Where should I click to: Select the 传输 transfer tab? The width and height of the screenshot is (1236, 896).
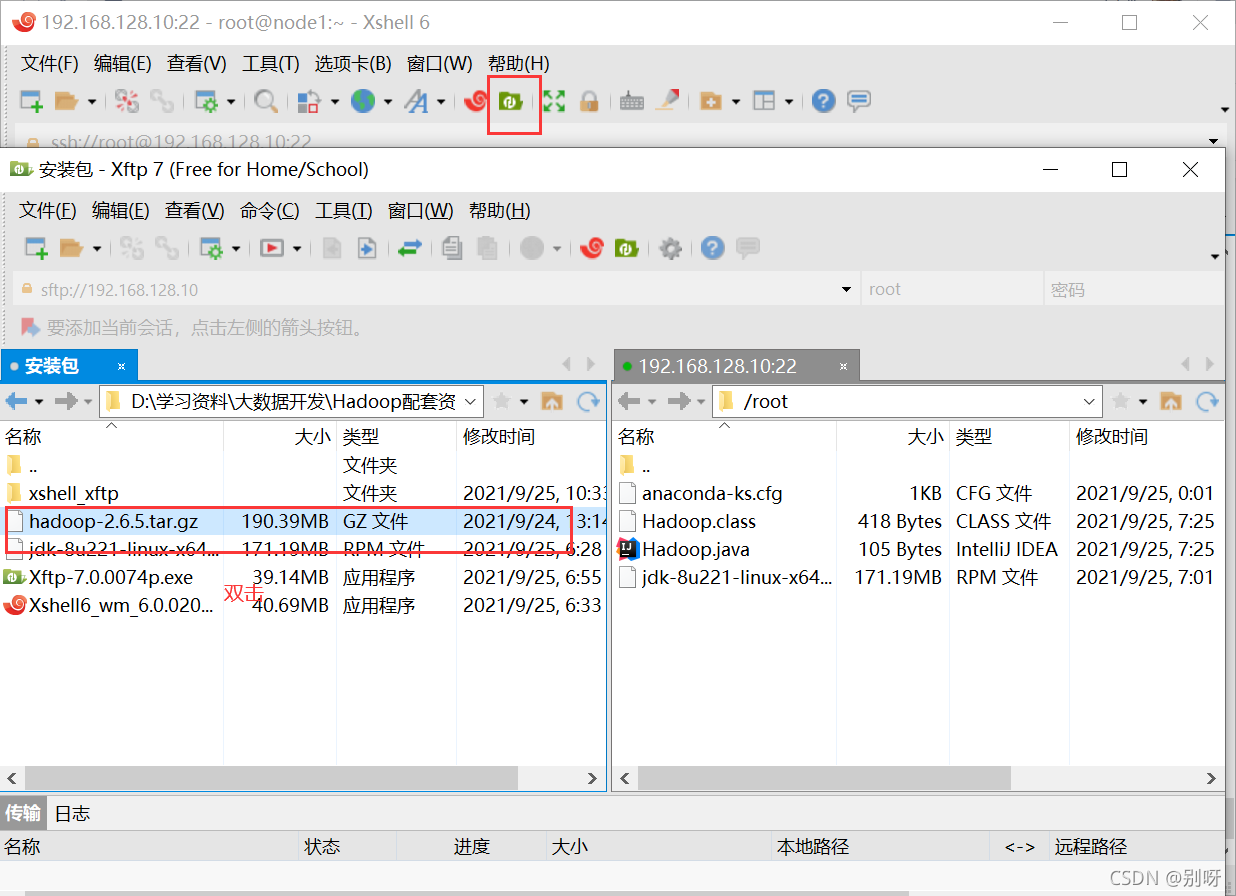(x=23, y=813)
